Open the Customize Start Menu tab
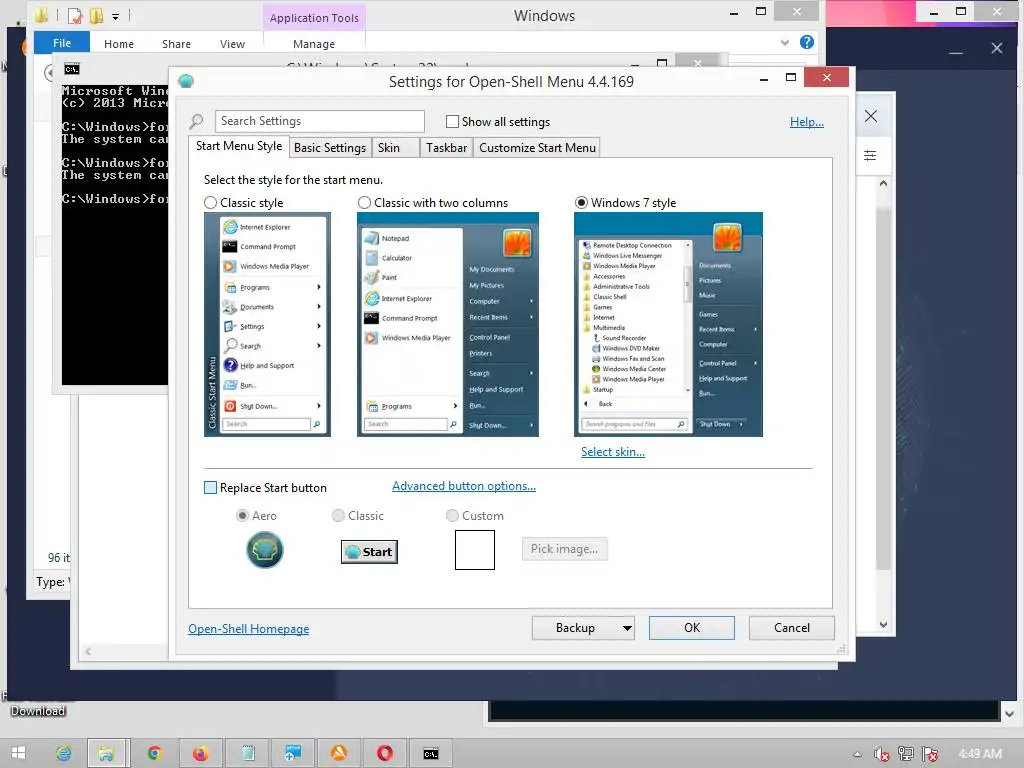 coord(537,148)
